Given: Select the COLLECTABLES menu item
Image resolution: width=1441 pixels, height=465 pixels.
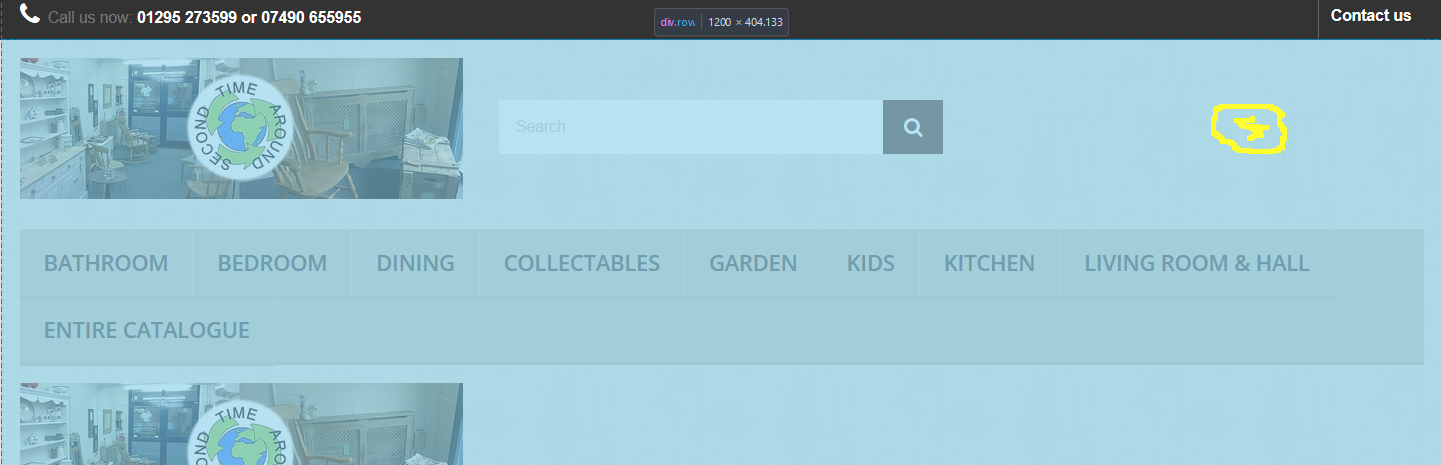Looking at the screenshot, I should tap(582, 263).
